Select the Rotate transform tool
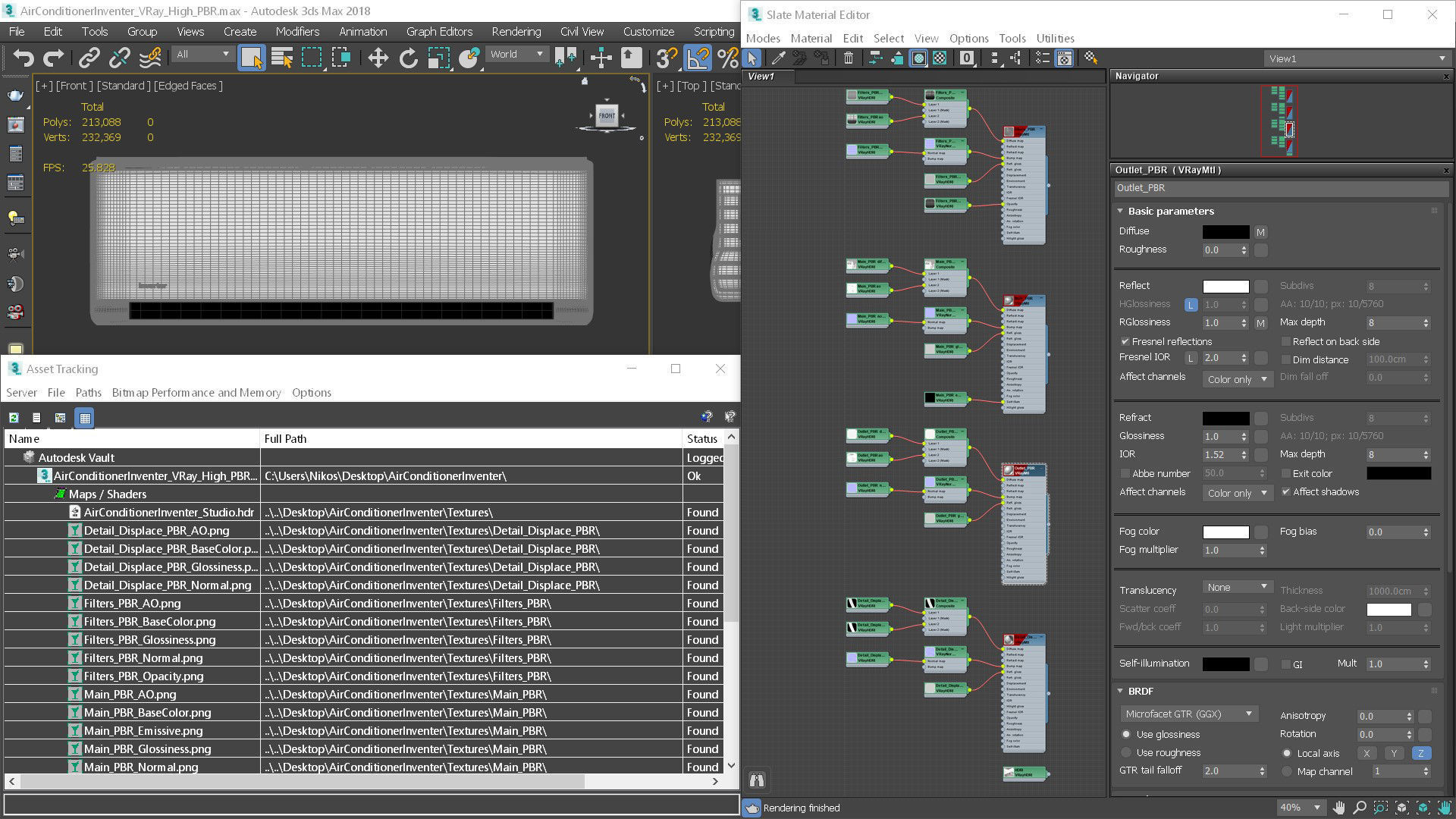The width and height of the screenshot is (1456, 819). click(x=408, y=58)
